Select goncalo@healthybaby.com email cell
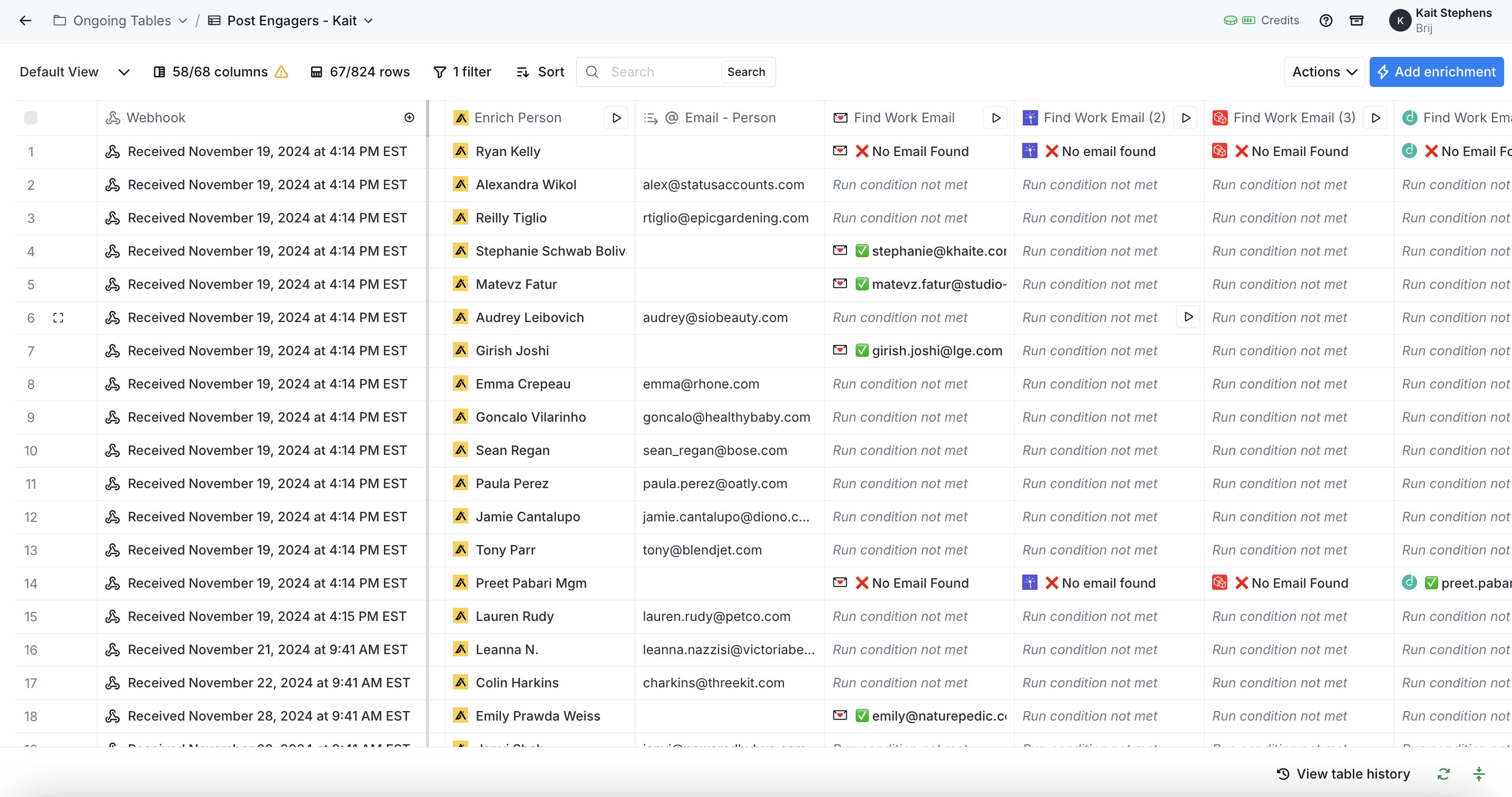 [x=730, y=417]
